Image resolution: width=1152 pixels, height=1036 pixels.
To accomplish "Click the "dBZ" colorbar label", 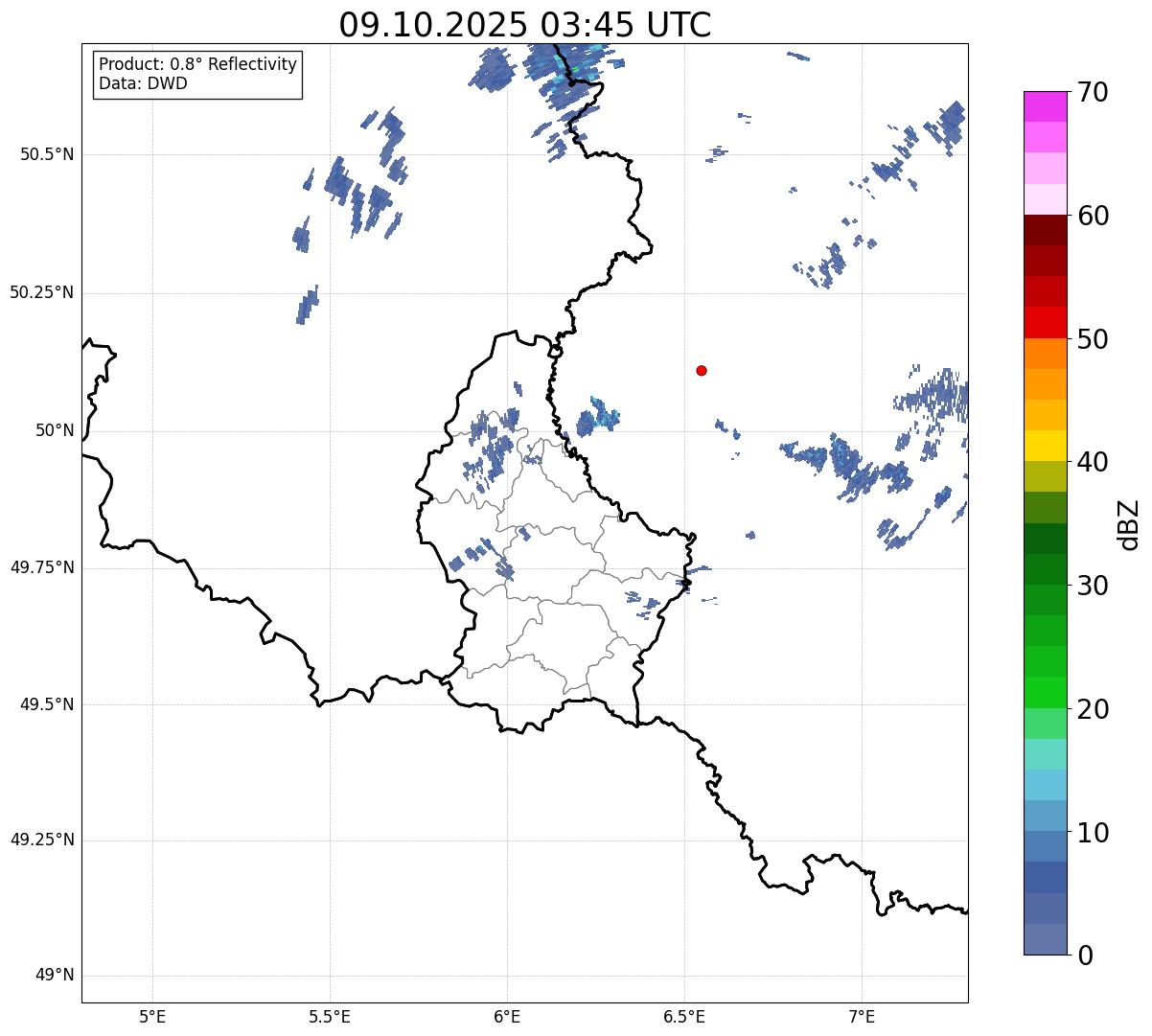I will [x=1129, y=523].
